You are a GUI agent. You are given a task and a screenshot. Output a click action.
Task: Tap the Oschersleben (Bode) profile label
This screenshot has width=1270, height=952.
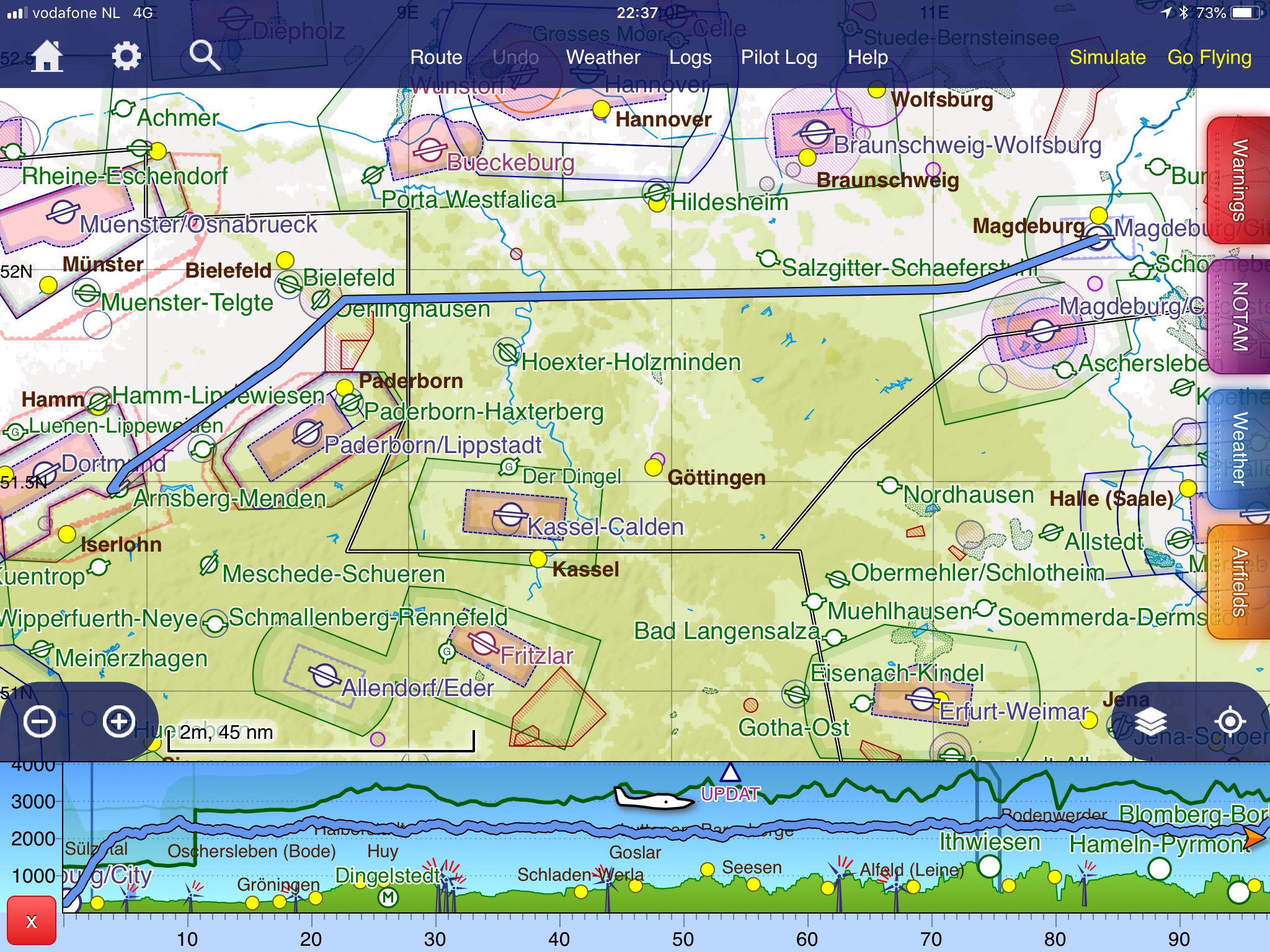[x=252, y=851]
